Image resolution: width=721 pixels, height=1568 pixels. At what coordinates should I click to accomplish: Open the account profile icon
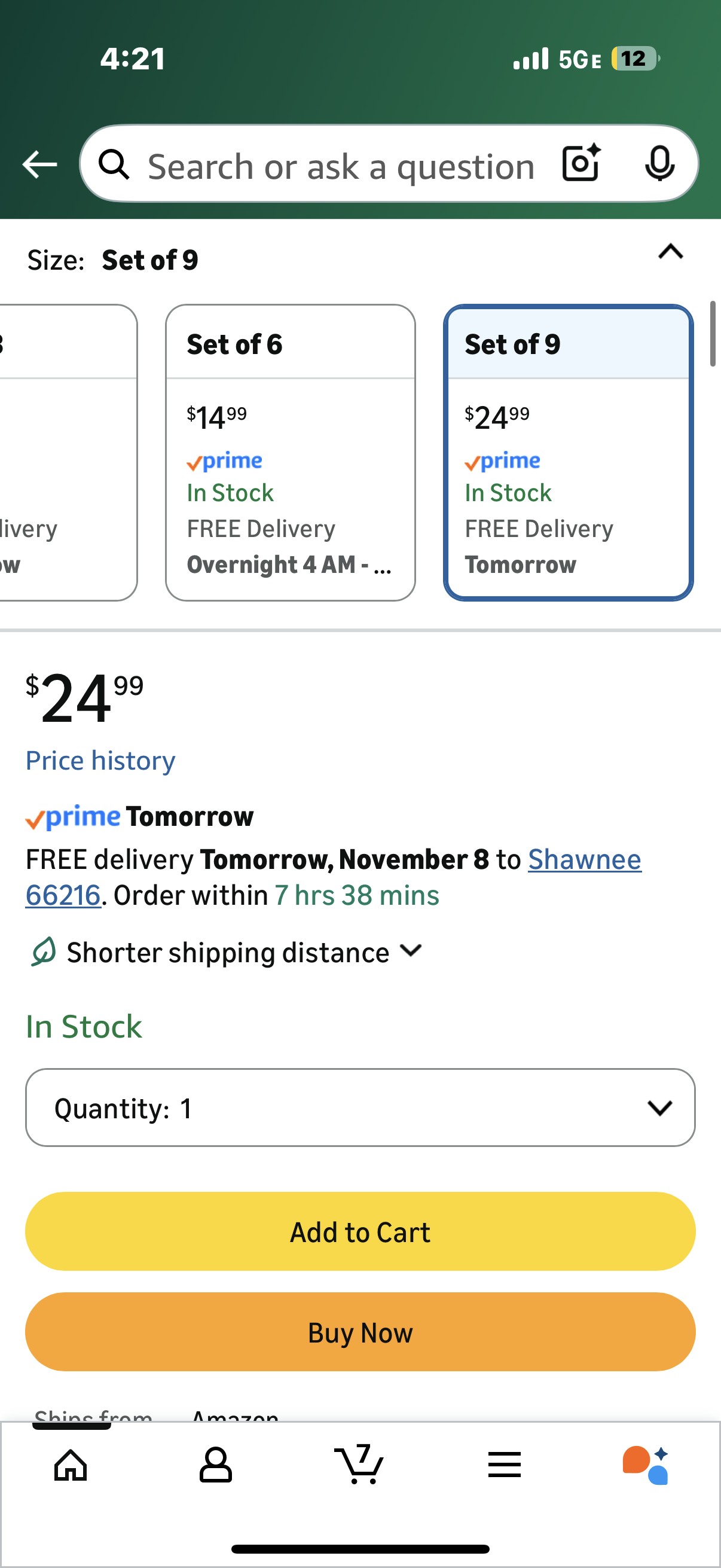click(215, 1465)
